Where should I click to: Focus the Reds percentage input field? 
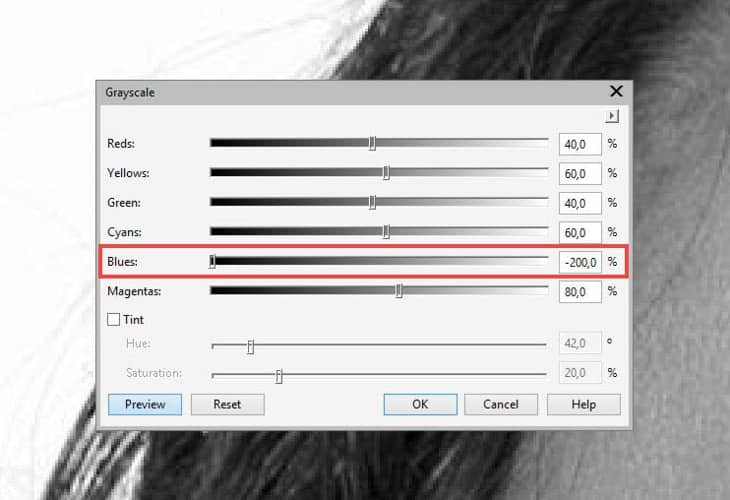pyautogui.click(x=579, y=144)
